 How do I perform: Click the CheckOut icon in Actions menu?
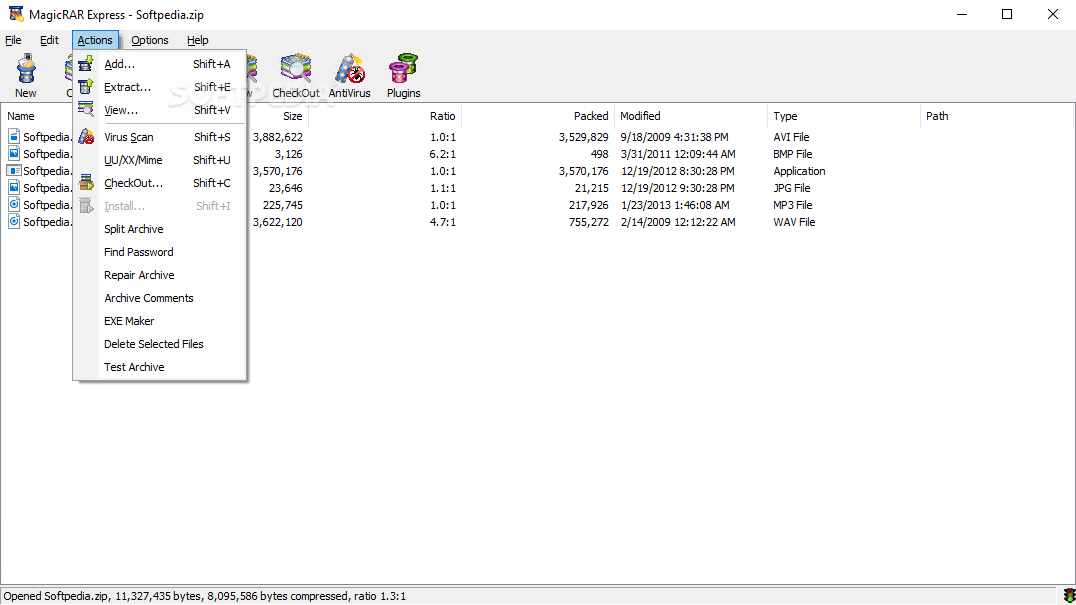click(86, 182)
